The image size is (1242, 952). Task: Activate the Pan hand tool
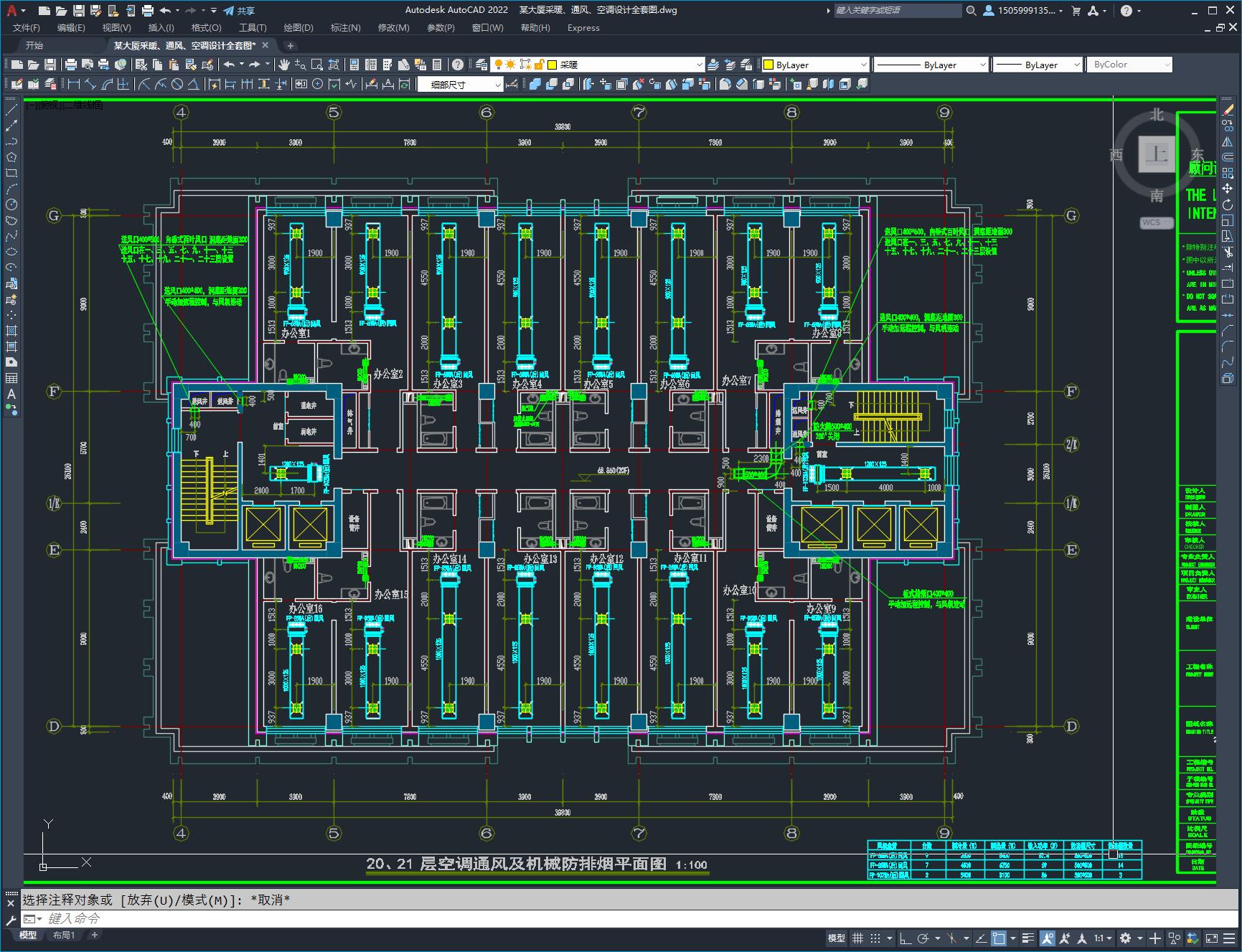pos(283,65)
